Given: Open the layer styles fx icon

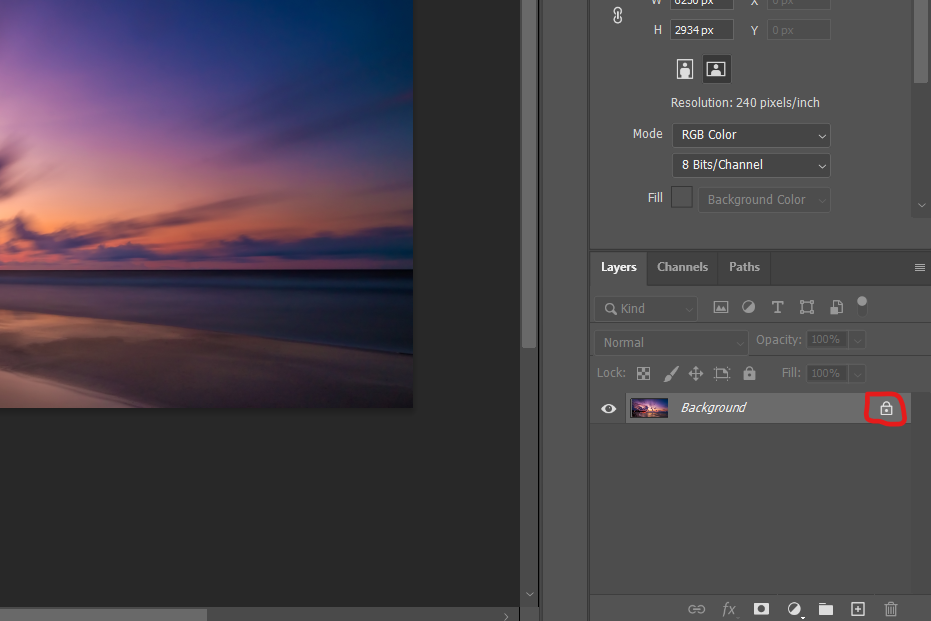Looking at the screenshot, I should (729, 608).
